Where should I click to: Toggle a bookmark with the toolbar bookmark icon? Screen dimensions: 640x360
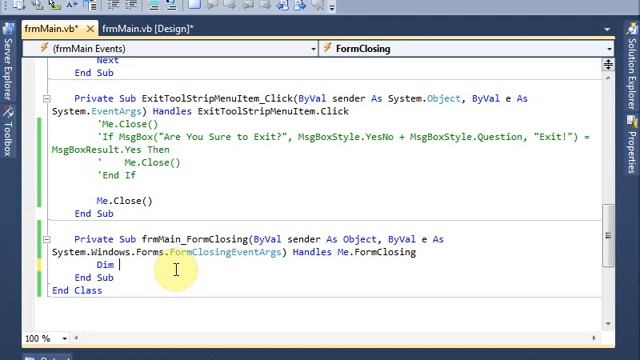click(x=194, y=4)
